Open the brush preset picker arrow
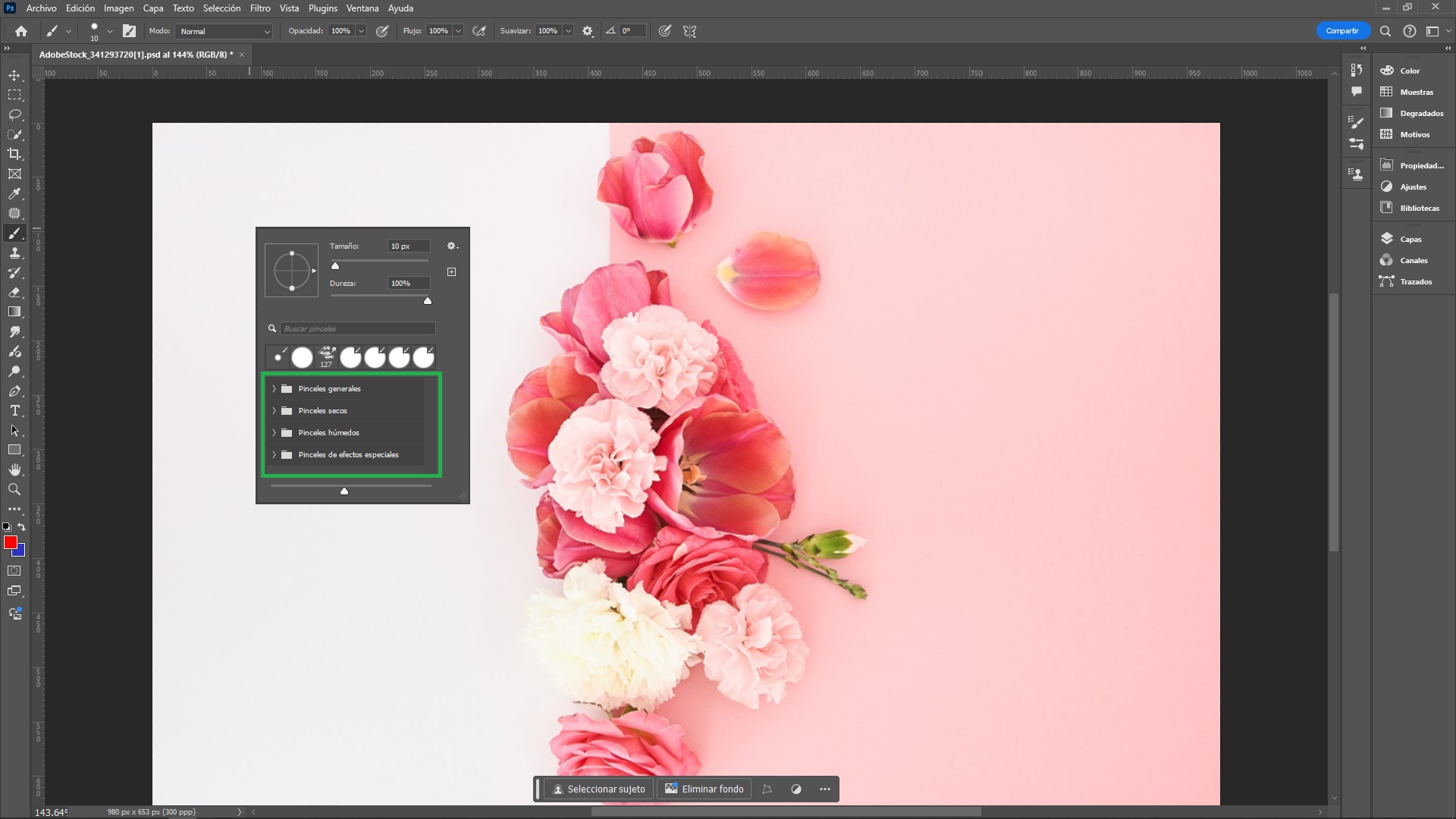This screenshot has width=1456, height=819. (110, 31)
